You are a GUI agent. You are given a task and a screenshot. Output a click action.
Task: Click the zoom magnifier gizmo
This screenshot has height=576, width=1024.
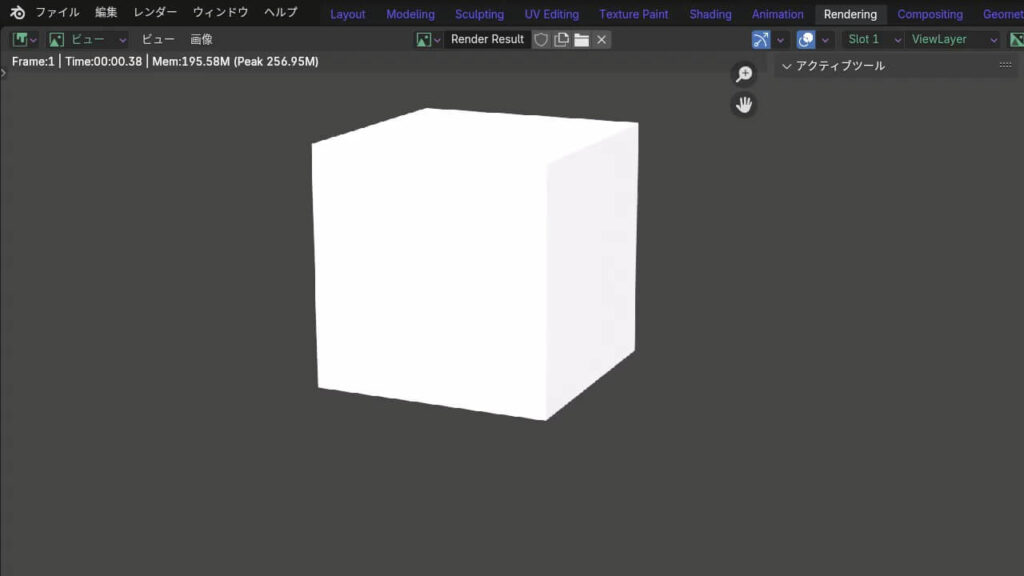[744, 74]
